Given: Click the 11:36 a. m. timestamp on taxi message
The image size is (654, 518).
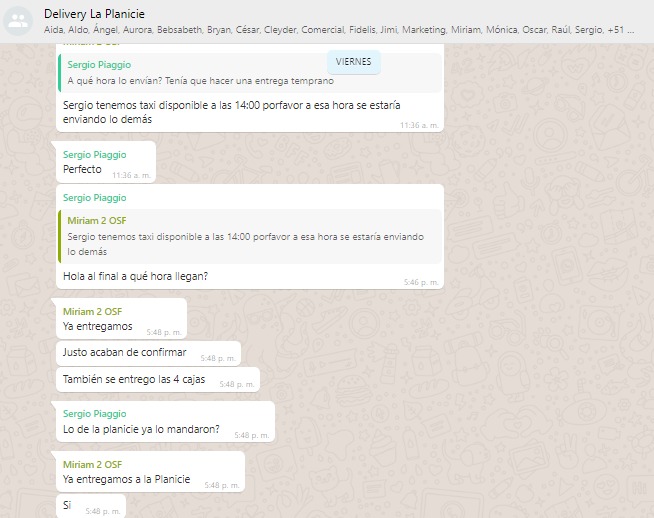Looking at the screenshot, I should pyautogui.click(x=419, y=125).
